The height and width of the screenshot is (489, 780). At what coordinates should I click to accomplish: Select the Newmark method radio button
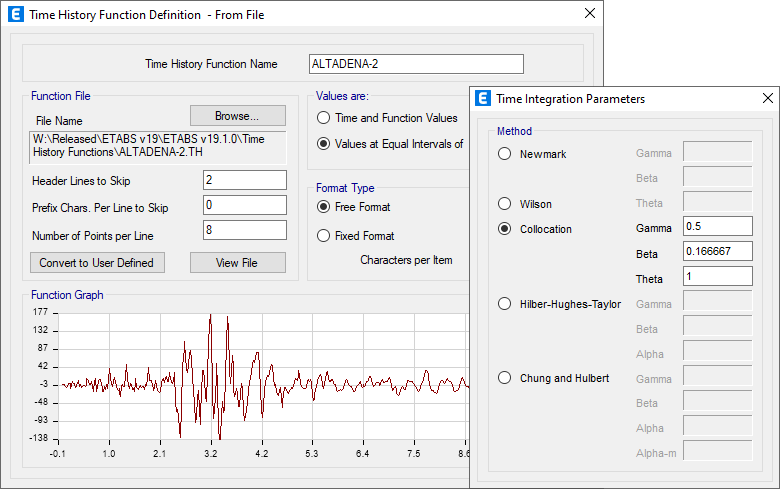505,154
